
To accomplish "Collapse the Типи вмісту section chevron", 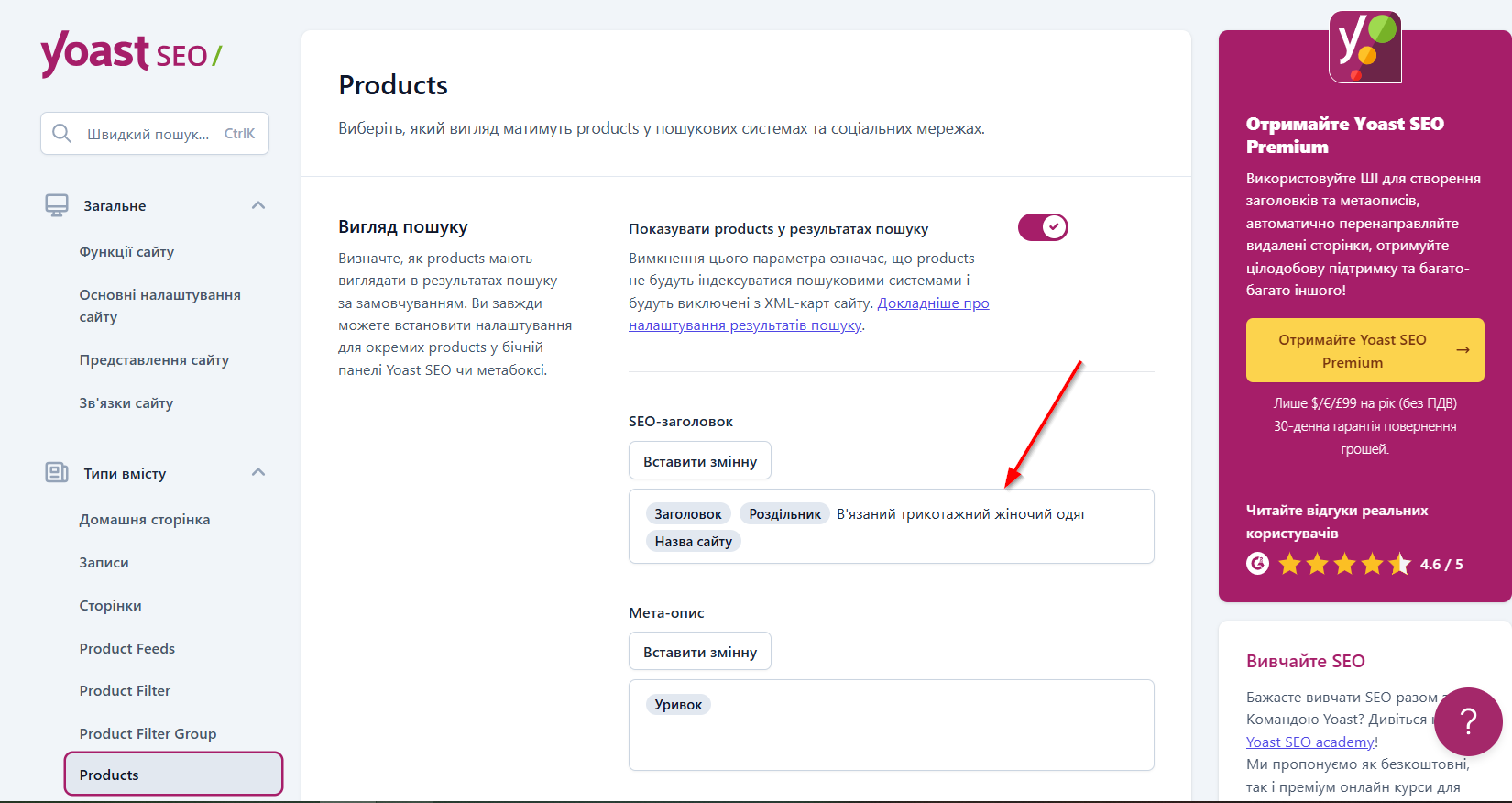I will 258,473.
